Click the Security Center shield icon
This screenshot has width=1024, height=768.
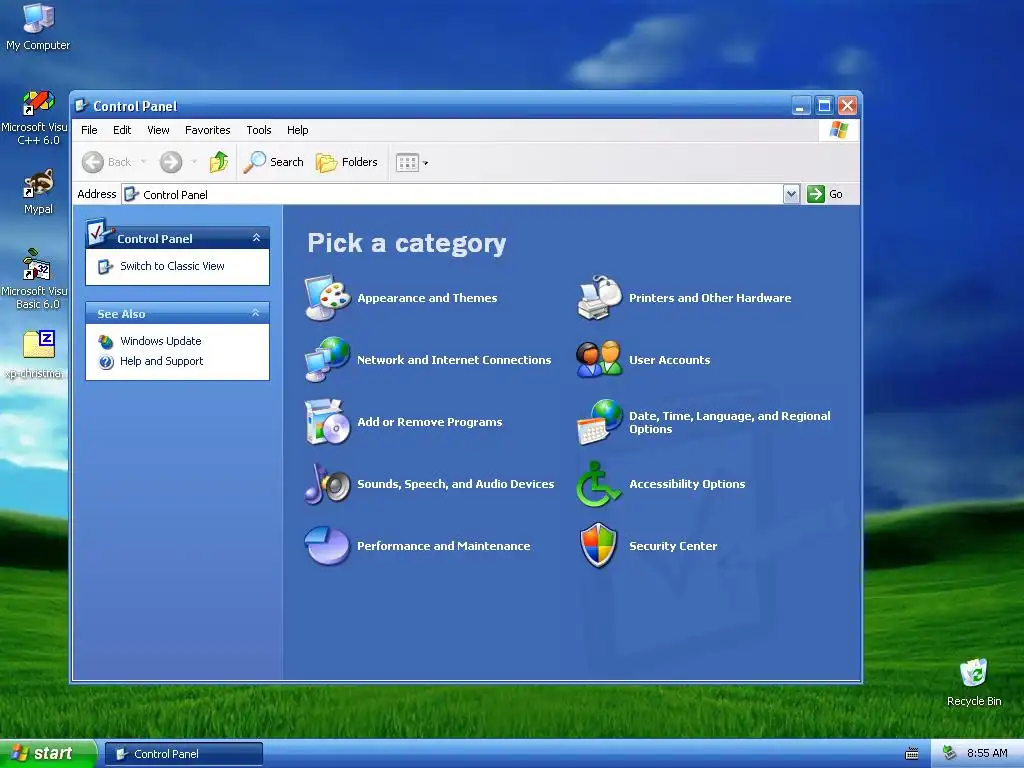pos(598,546)
